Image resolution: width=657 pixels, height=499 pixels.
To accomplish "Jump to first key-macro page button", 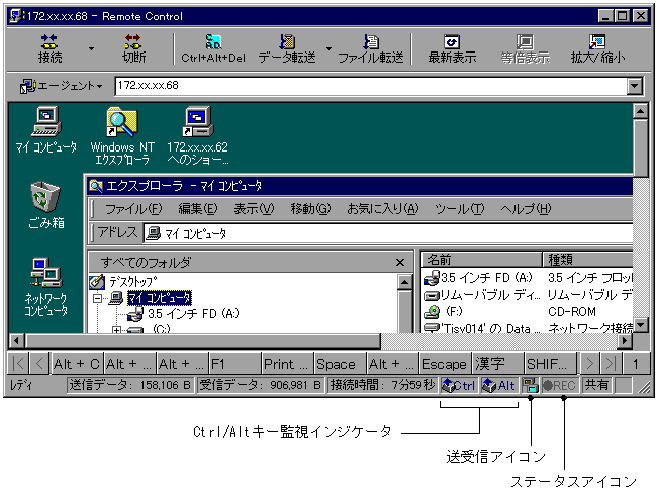I will point(18,364).
